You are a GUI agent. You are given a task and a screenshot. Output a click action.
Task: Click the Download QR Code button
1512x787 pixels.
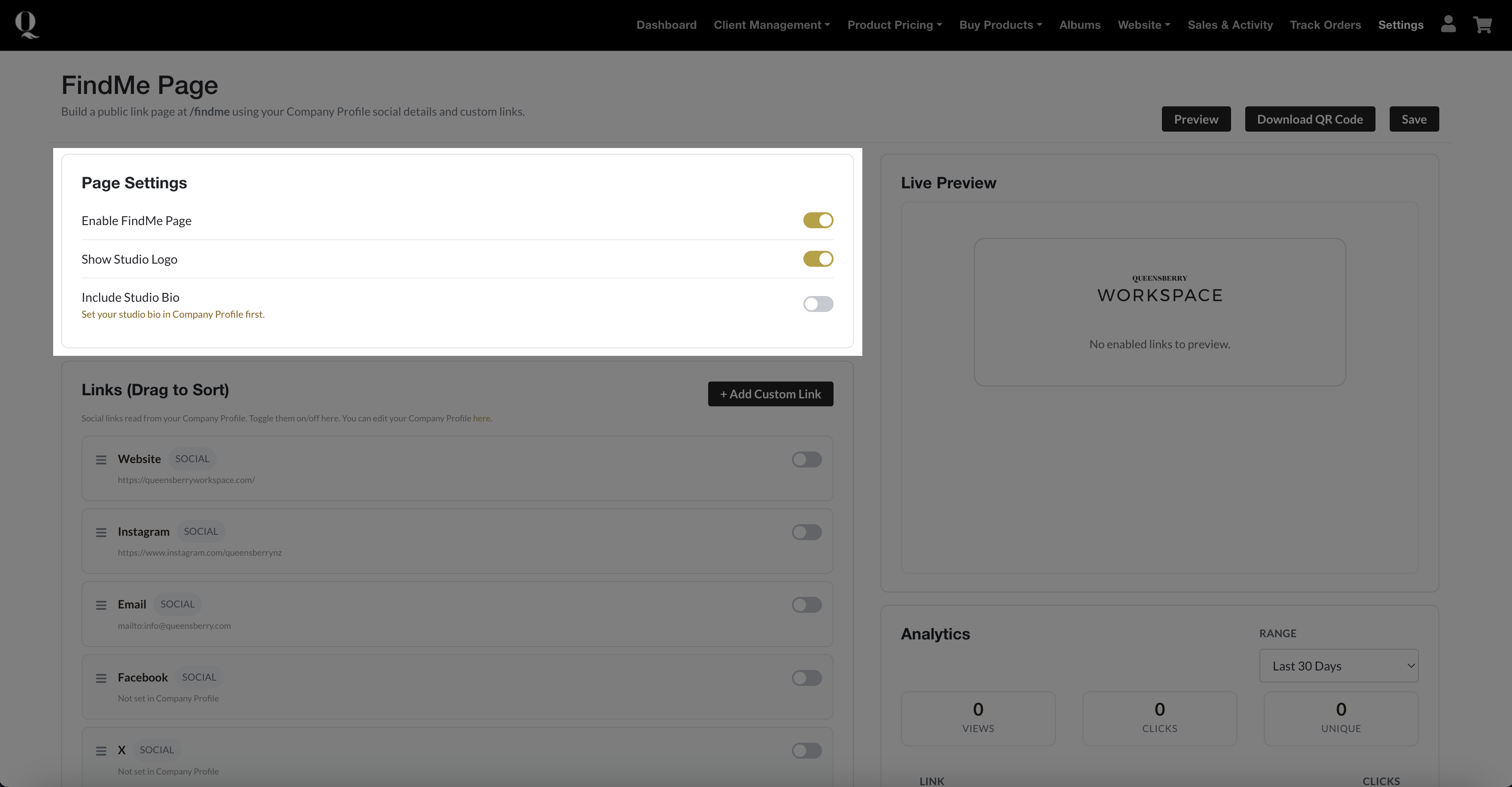click(x=1309, y=119)
